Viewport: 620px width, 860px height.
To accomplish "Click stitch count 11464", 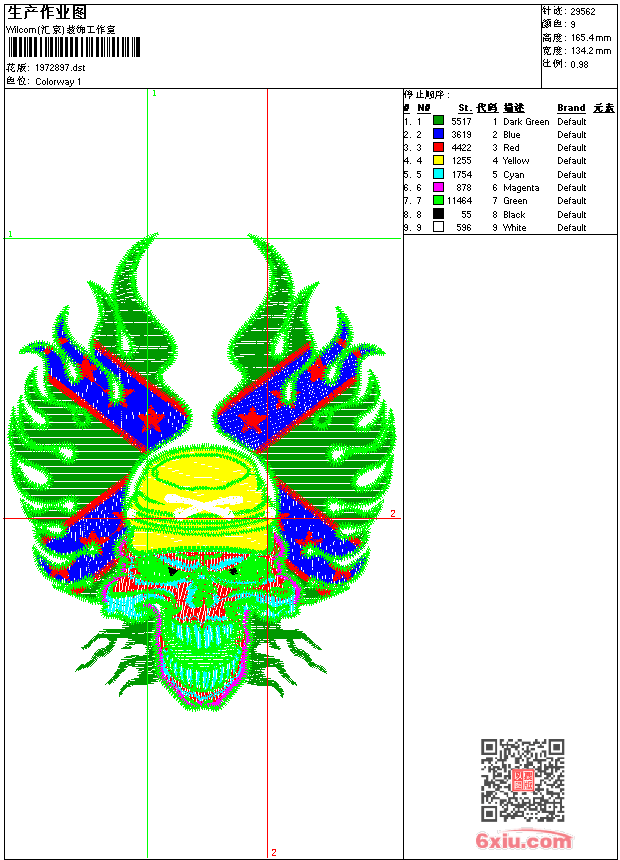I will (459, 201).
